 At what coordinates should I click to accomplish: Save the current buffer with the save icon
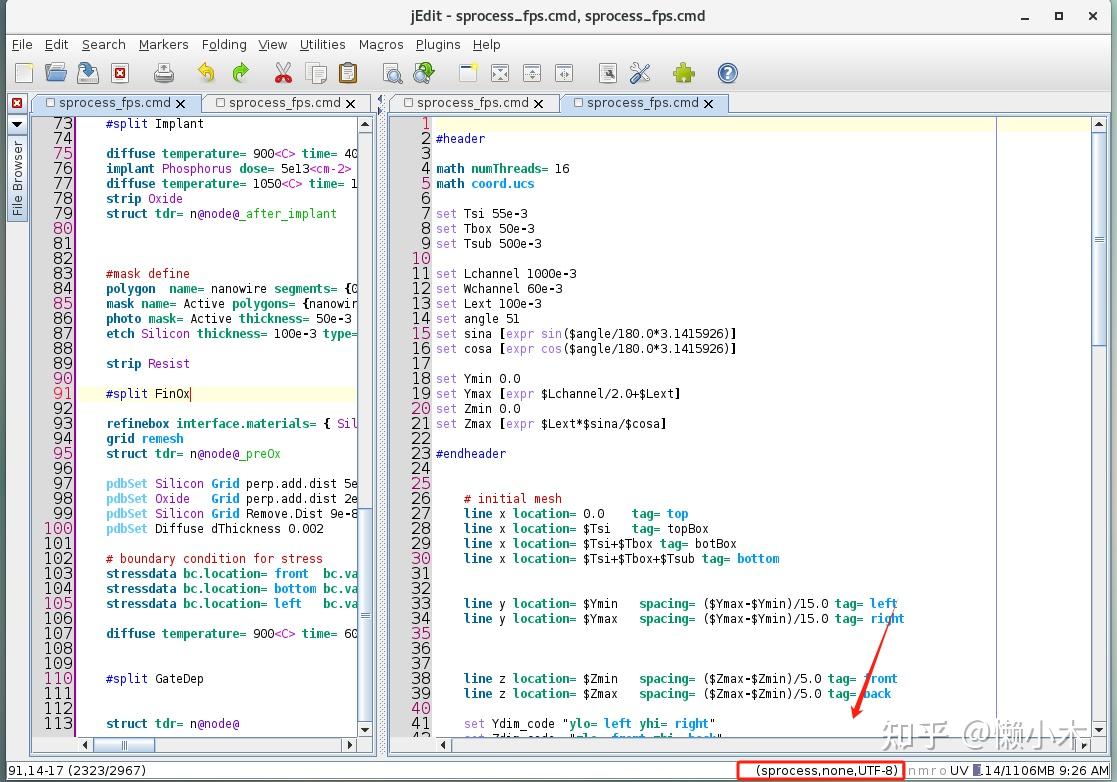[88, 73]
